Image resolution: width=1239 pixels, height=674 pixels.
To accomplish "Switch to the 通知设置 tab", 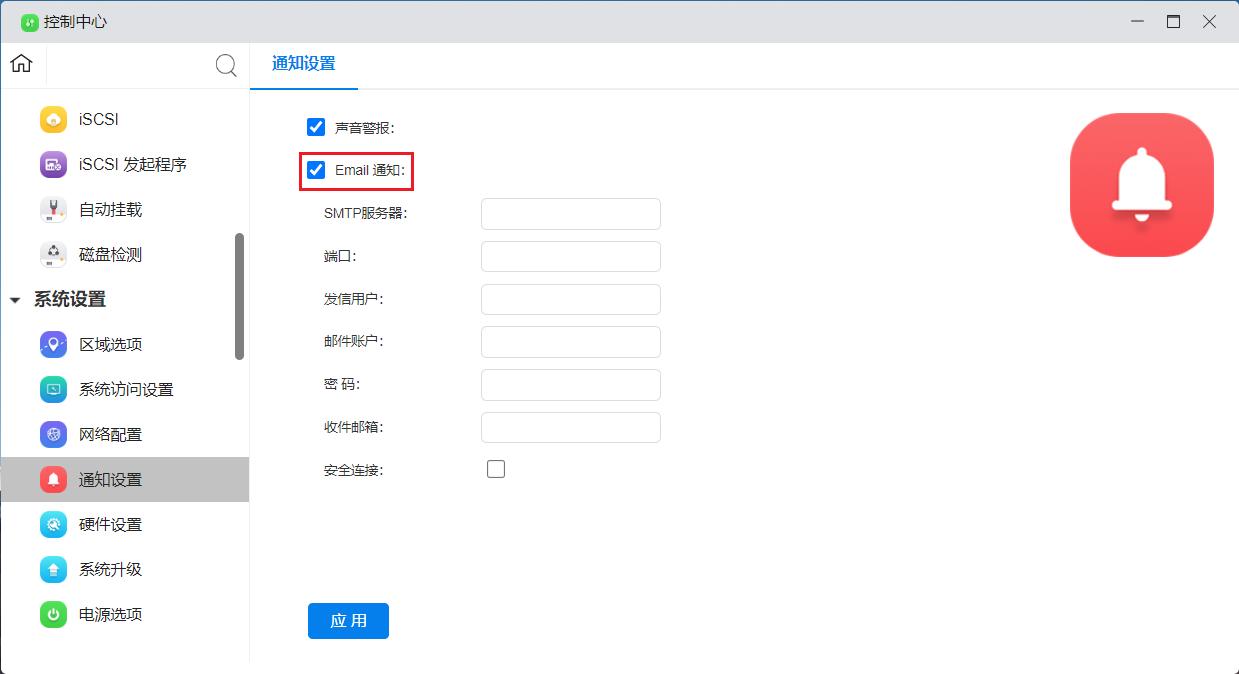I will pos(303,64).
